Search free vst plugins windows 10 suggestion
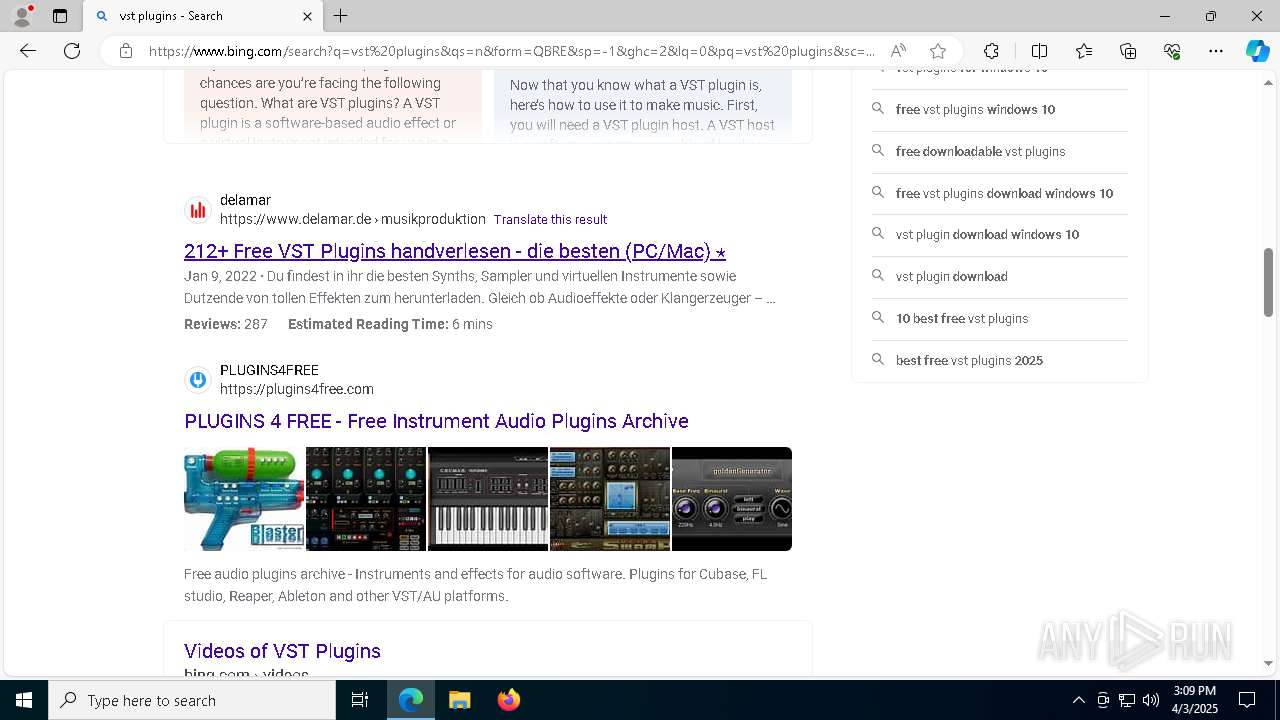1280x720 pixels. click(x=1000, y=110)
